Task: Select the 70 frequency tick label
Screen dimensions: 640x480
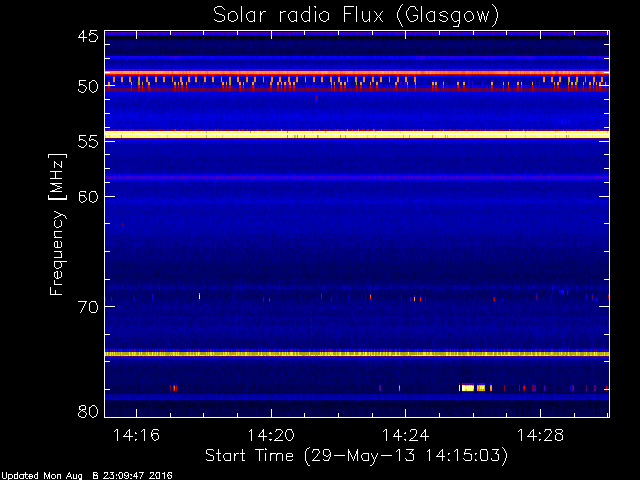Action: point(88,307)
